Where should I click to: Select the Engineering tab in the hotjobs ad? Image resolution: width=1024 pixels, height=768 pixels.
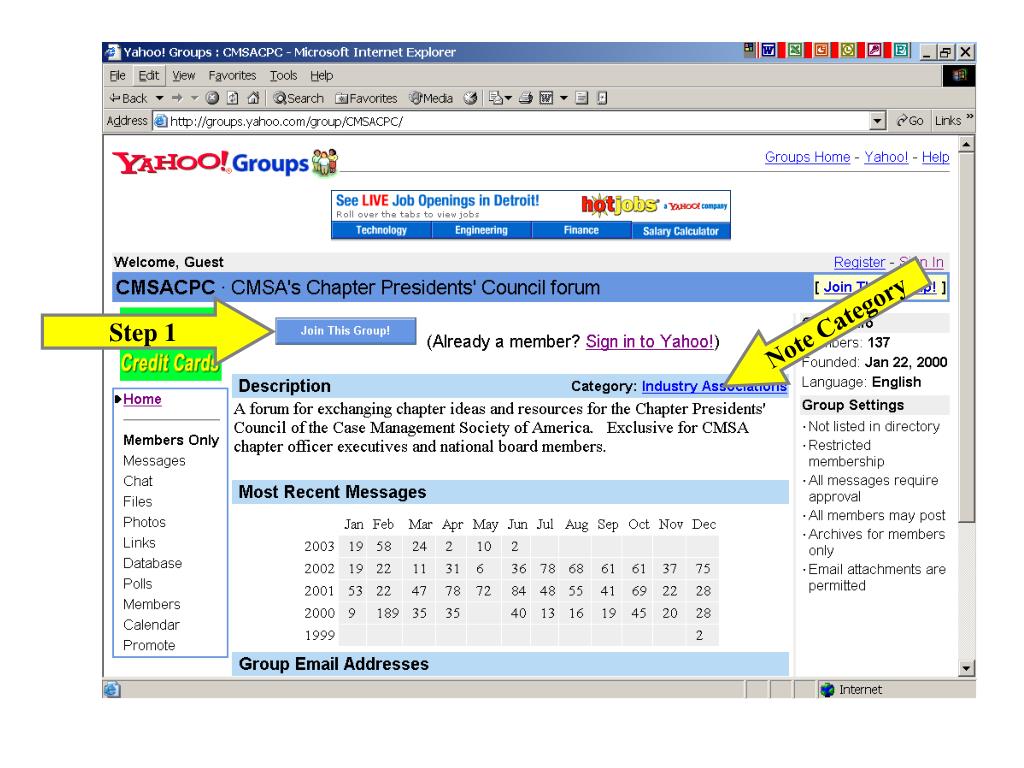(481, 231)
